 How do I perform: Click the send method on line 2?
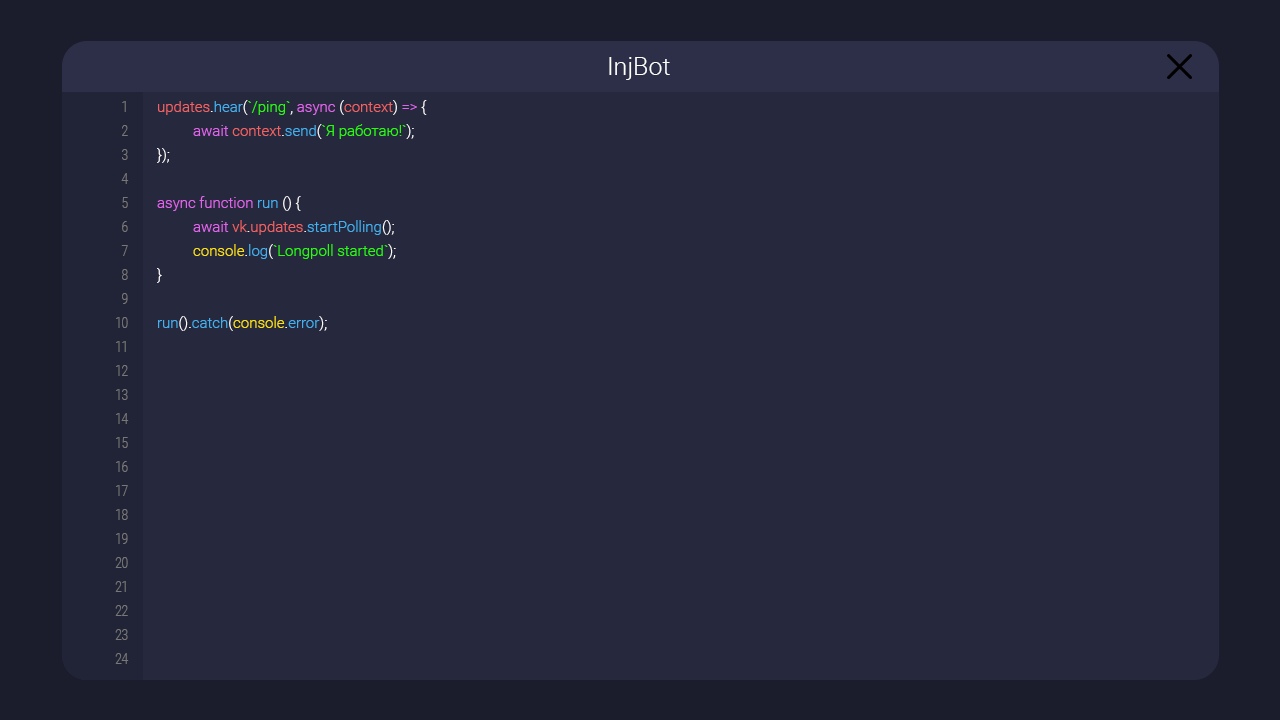[x=300, y=131]
